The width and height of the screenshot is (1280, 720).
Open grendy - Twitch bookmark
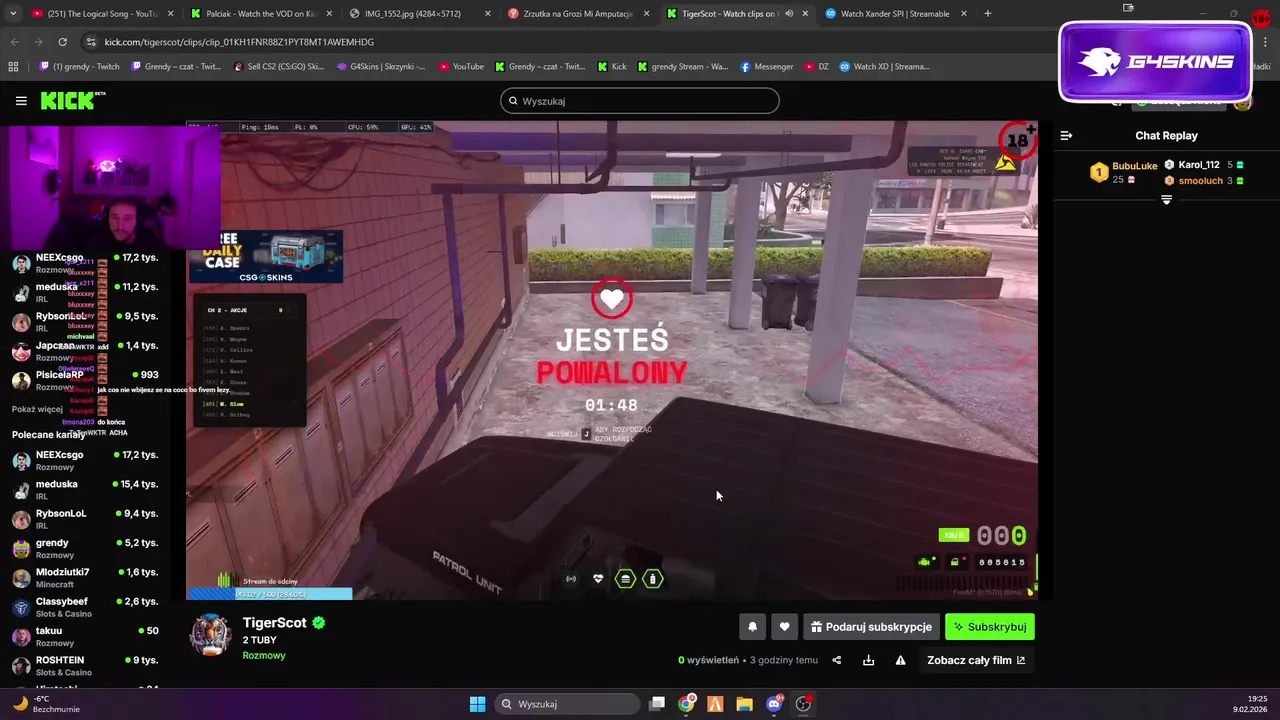pyautogui.click(x=79, y=67)
